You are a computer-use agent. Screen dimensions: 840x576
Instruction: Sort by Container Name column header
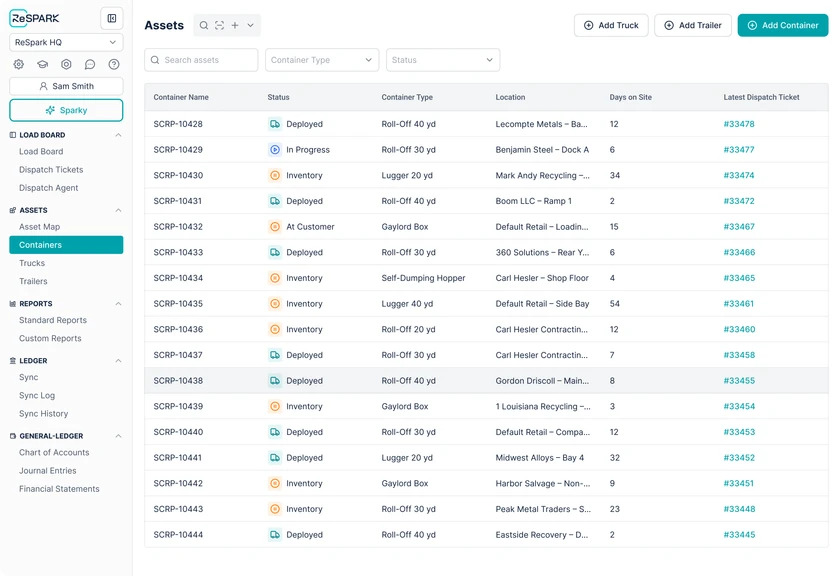181,97
